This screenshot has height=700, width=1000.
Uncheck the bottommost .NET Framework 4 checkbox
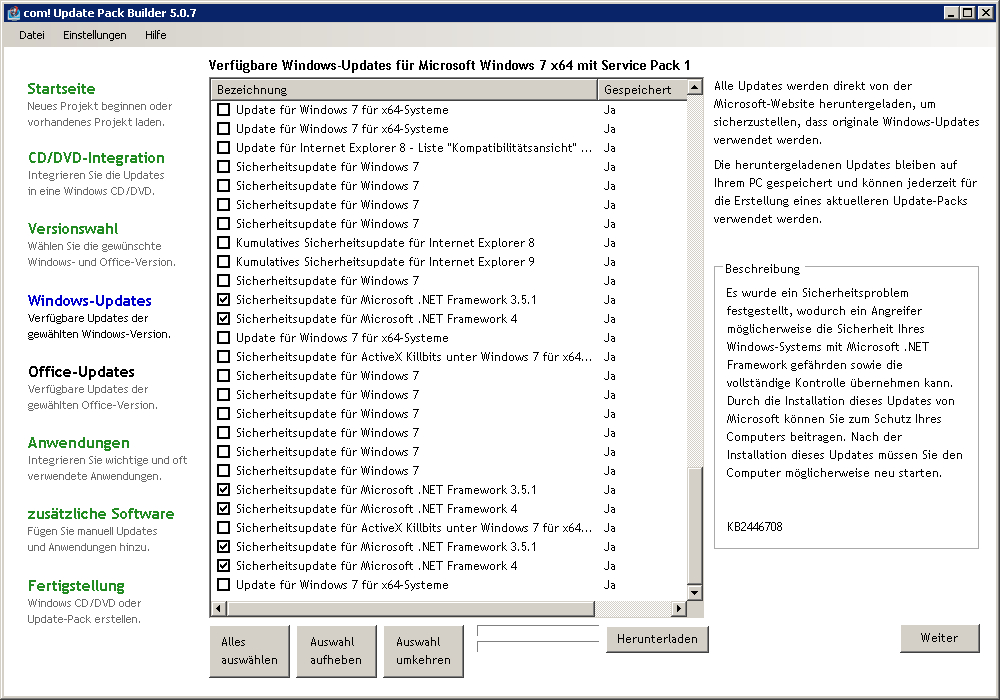point(223,565)
